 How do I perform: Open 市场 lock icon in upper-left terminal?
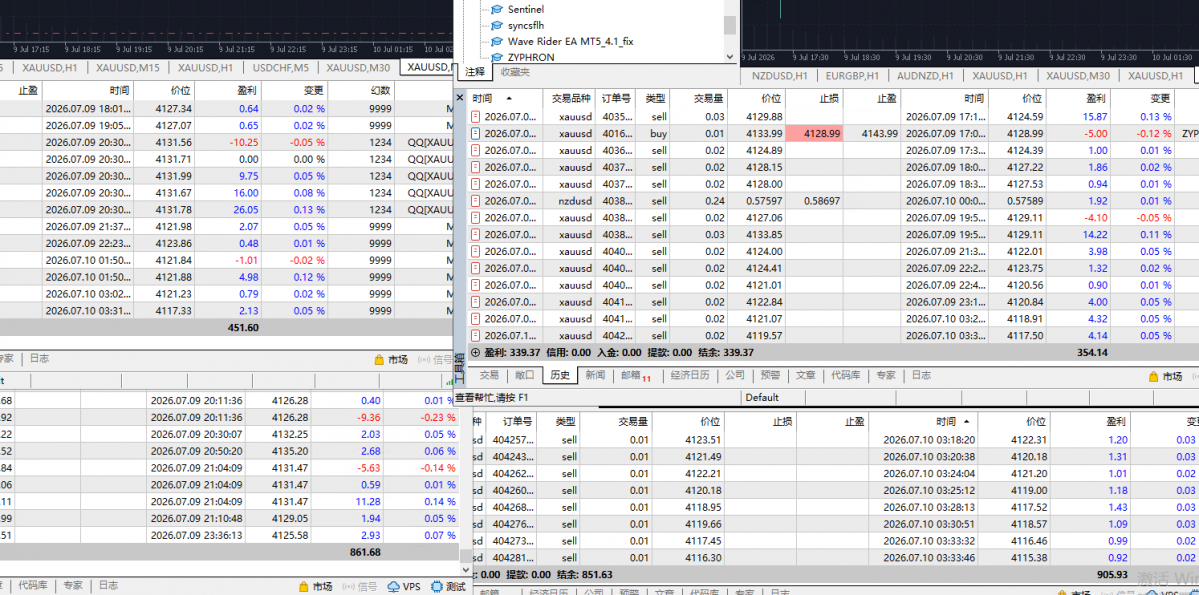379,359
